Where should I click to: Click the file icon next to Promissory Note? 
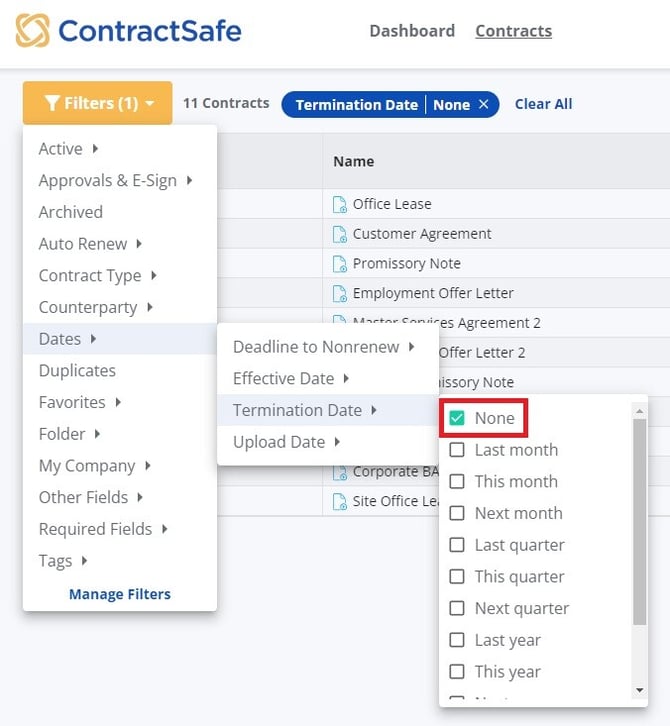340,264
